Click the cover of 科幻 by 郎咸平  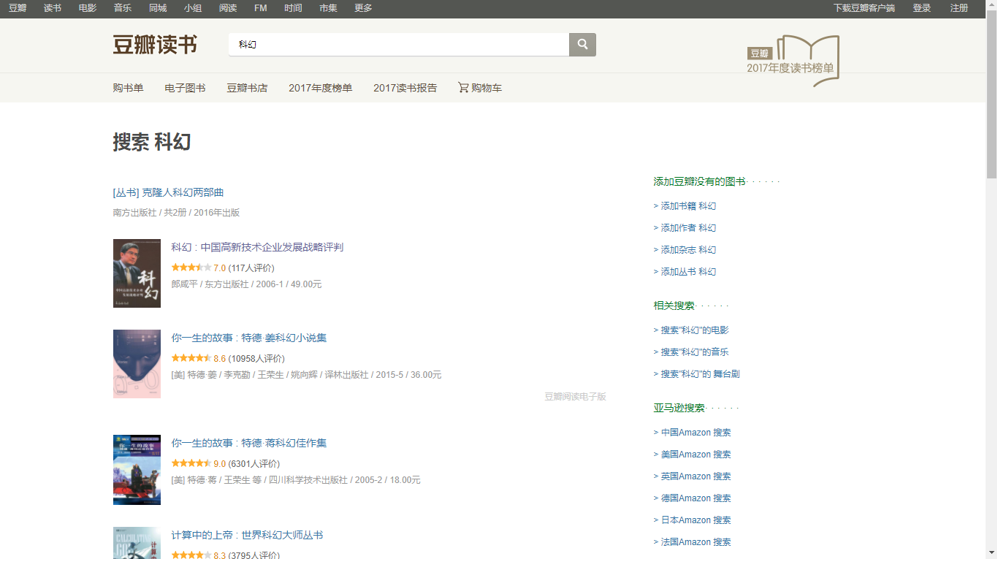137,273
